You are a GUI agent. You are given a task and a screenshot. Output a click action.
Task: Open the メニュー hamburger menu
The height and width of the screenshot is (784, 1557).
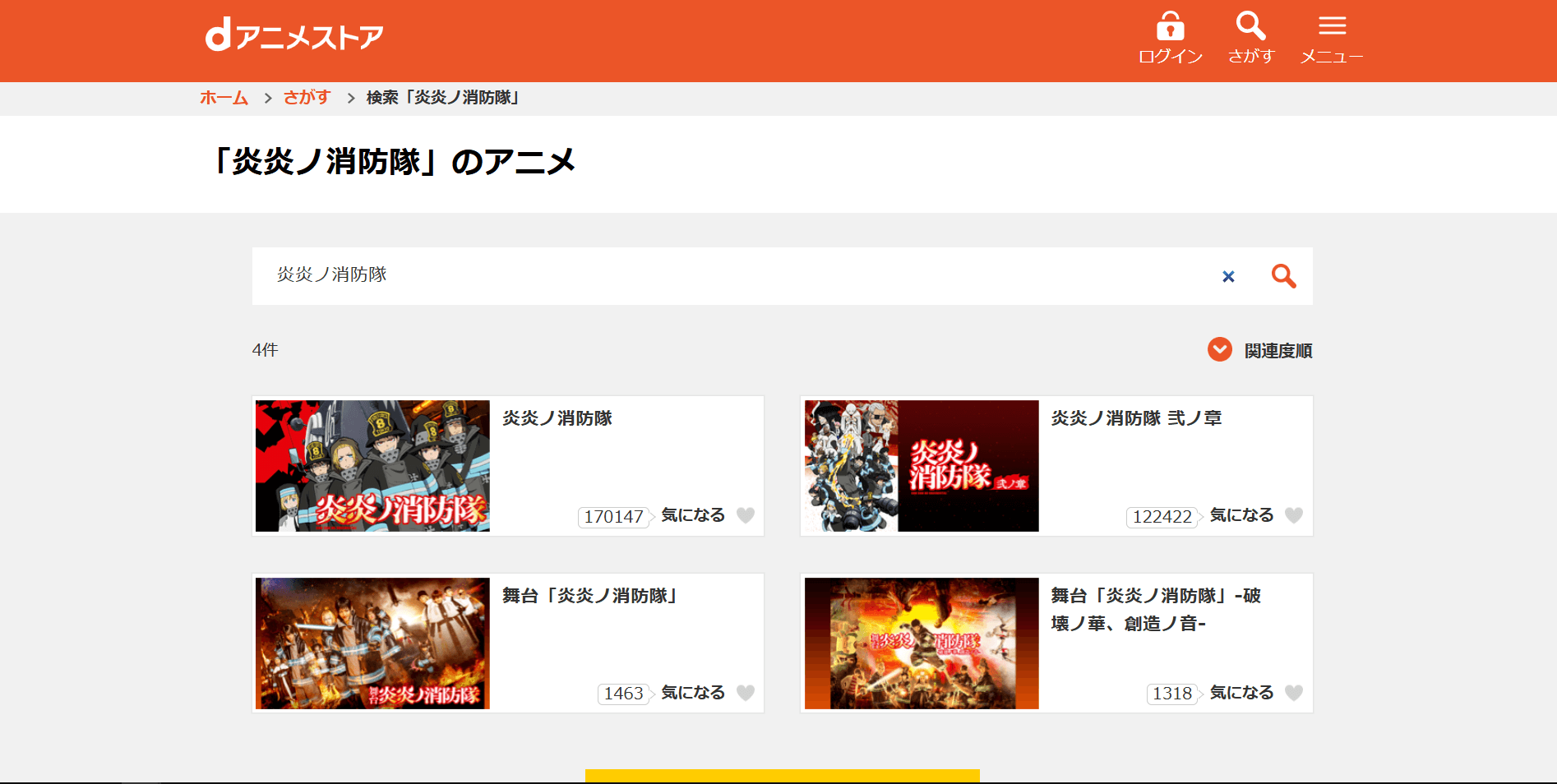1332,39
